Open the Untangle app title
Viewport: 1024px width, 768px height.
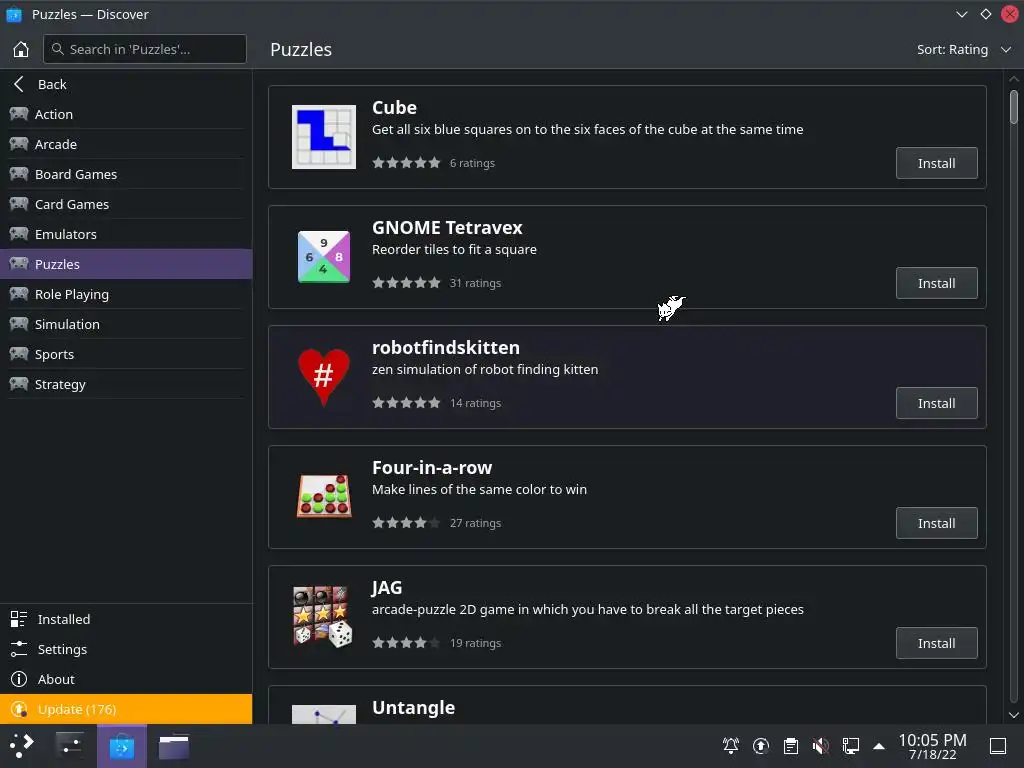(413, 707)
